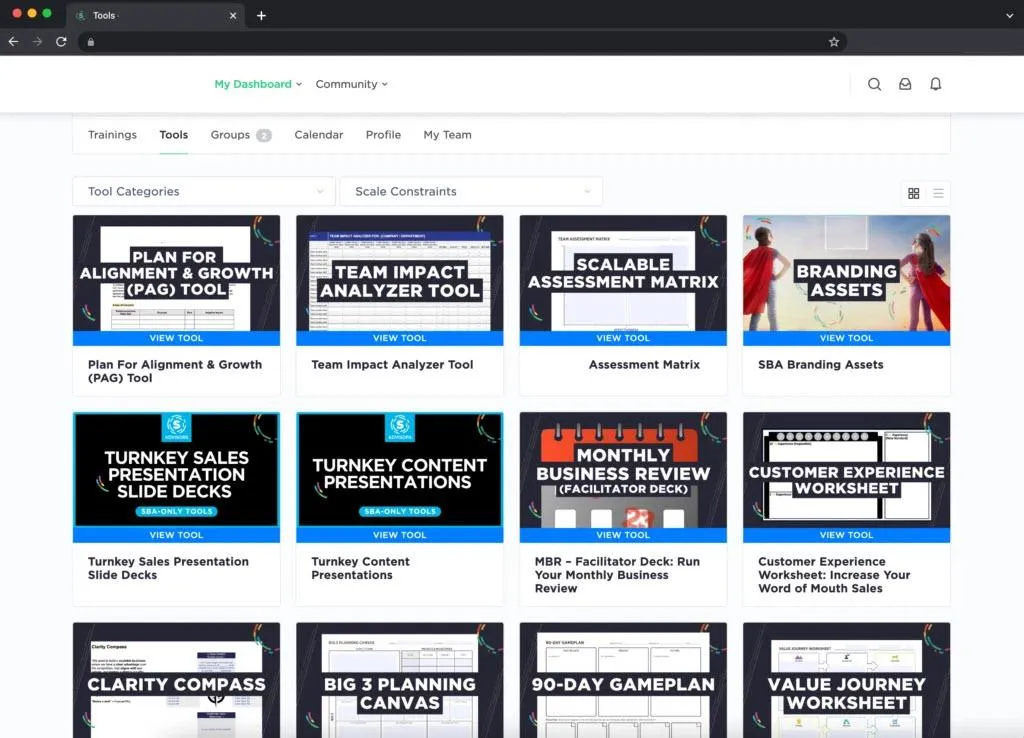Click View Tool under Team Impact Analyzer

399,338
